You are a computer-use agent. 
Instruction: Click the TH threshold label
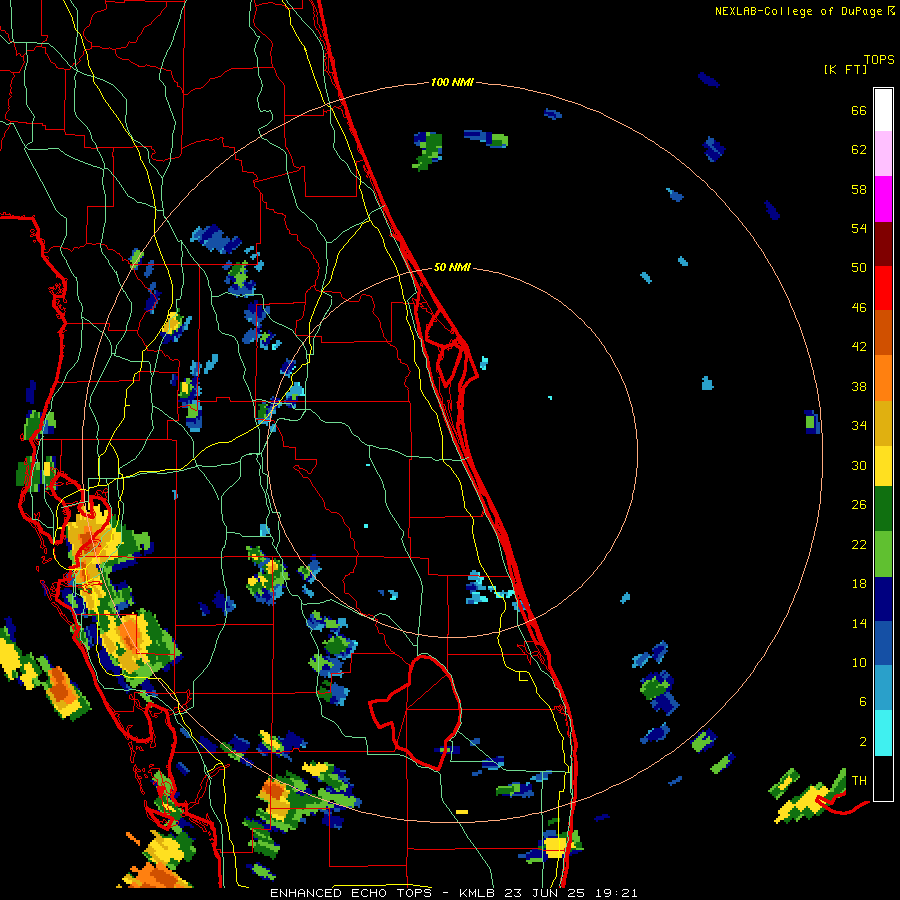click(x=859, y=781)
